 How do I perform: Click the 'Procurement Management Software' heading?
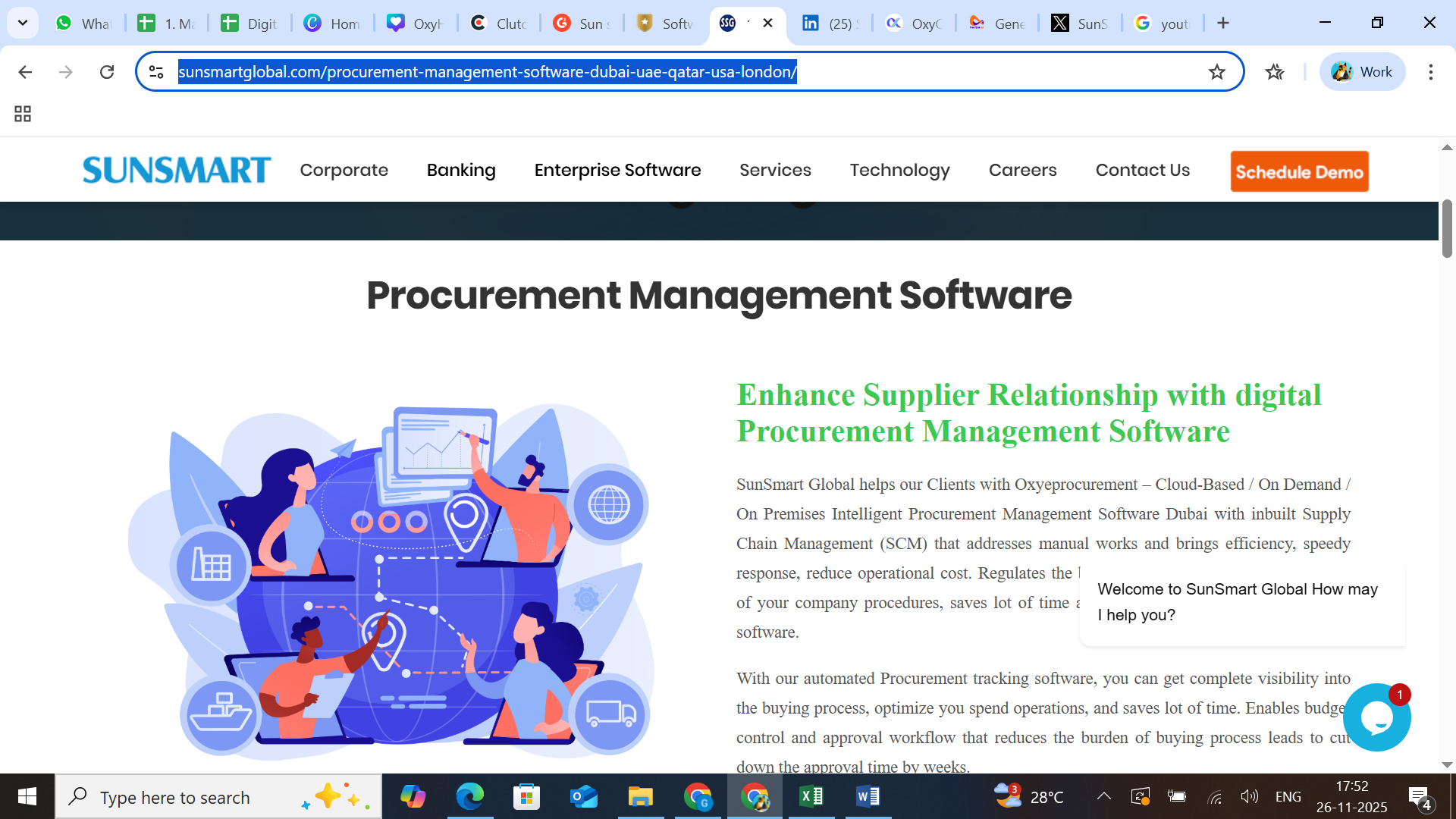point(719,296)
